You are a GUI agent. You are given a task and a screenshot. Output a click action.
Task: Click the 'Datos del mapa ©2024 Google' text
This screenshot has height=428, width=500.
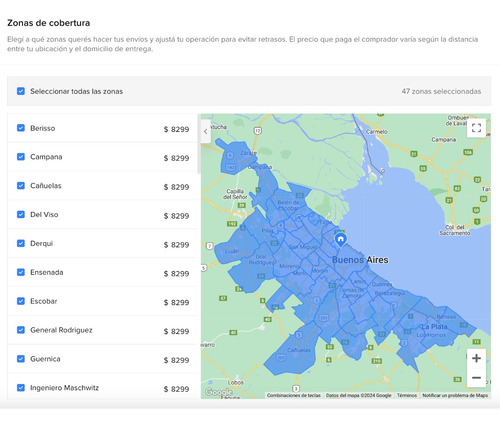[x=359, y=395]
